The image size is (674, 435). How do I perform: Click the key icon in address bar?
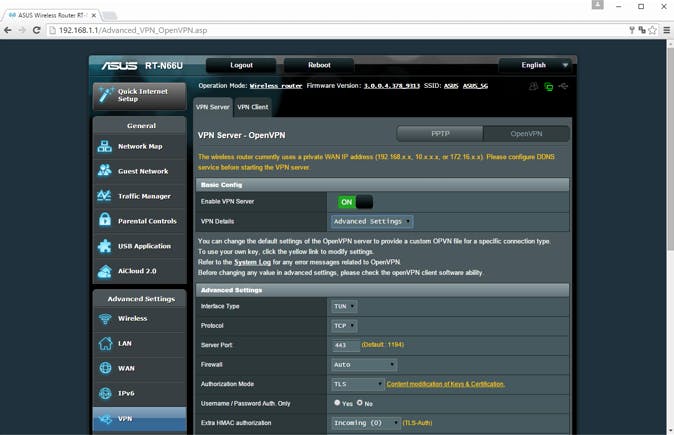point(632,30)
